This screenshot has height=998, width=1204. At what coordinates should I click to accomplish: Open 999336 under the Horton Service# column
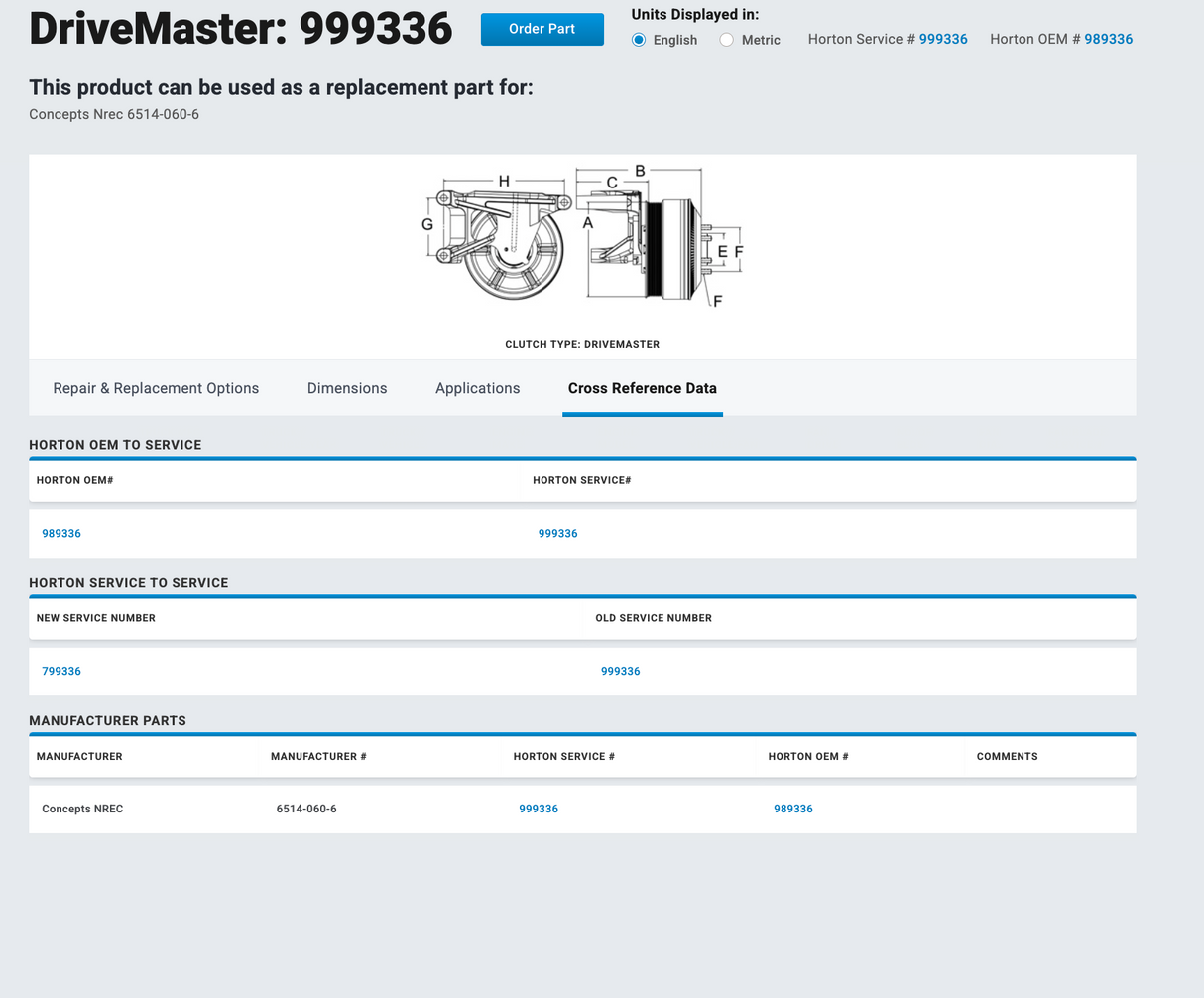tap(557, 534)
